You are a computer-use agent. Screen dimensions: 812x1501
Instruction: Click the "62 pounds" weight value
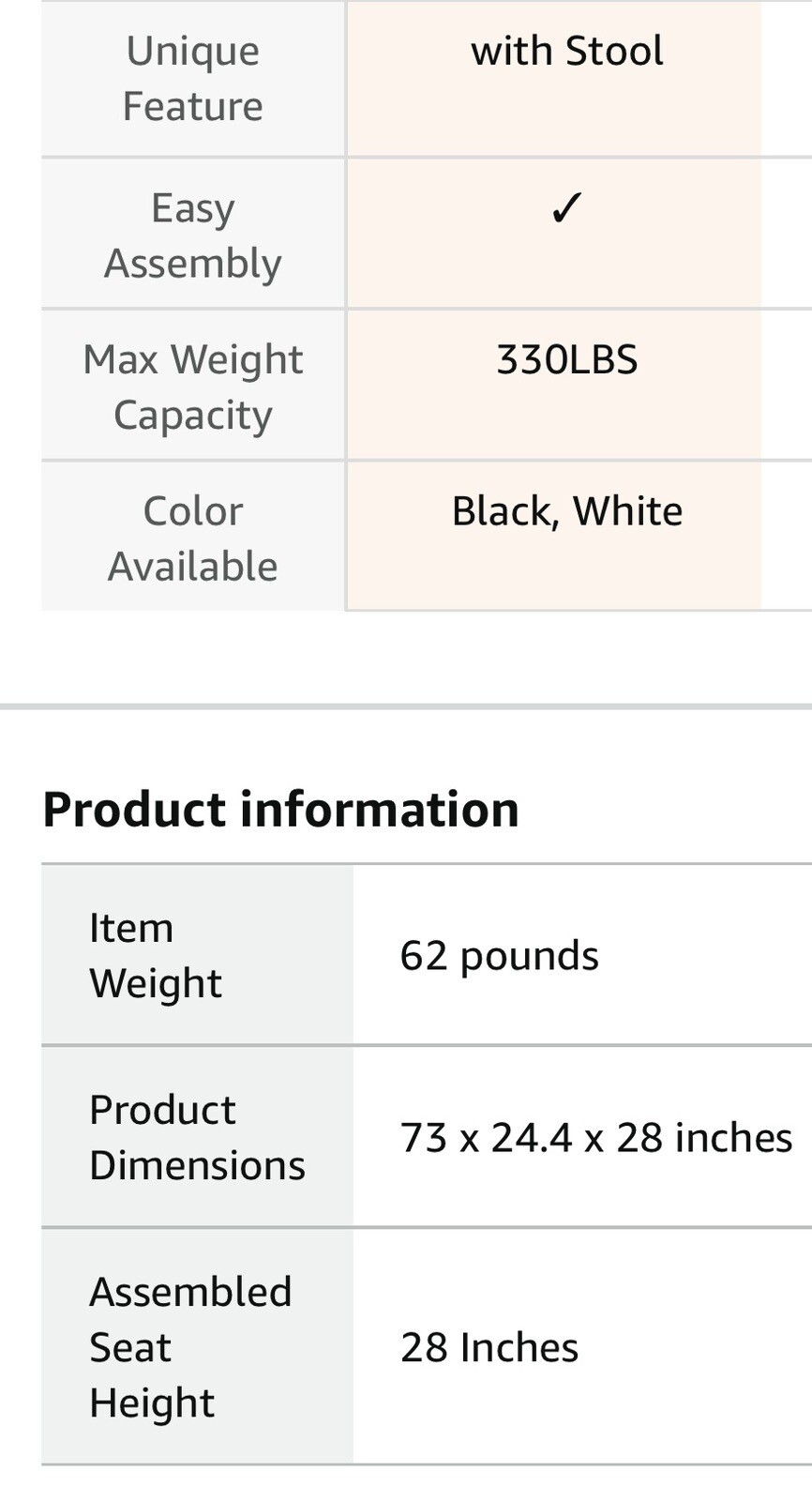tap(499, 956)
